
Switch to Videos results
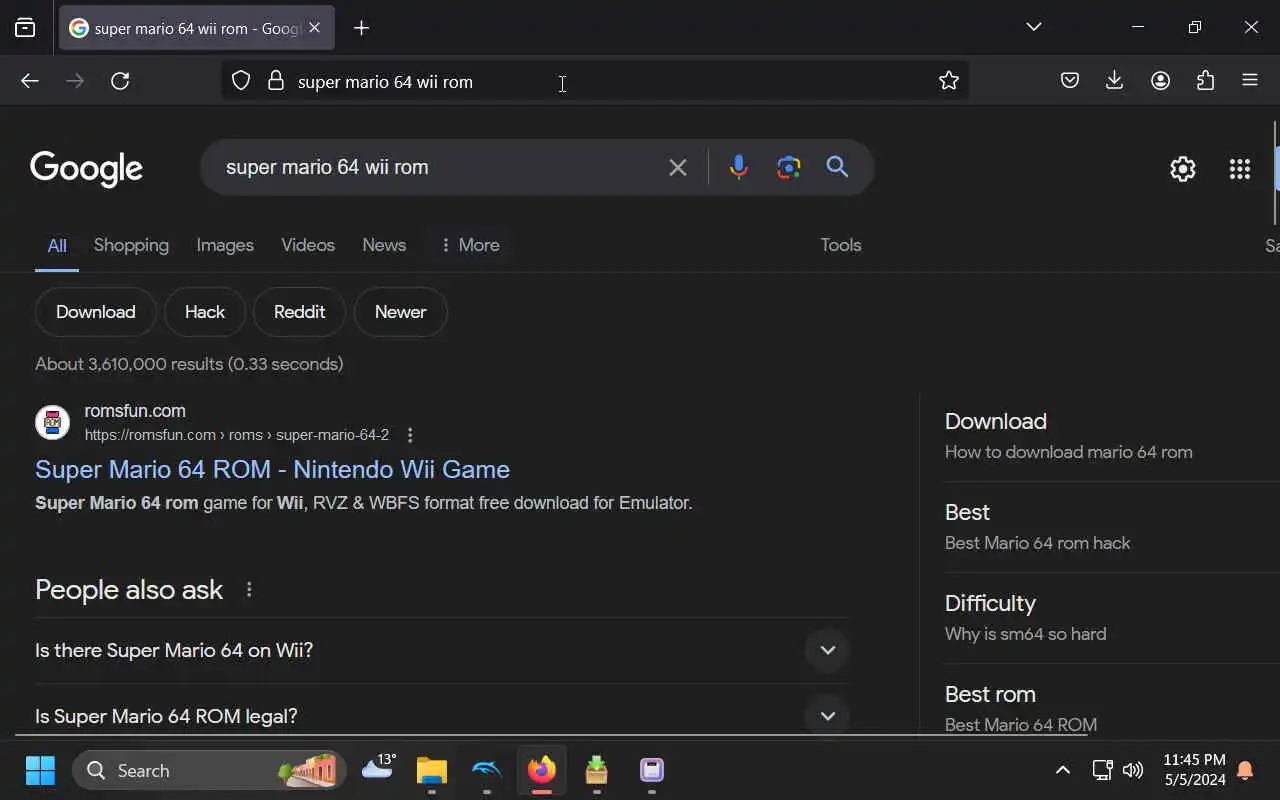point(308,245)
